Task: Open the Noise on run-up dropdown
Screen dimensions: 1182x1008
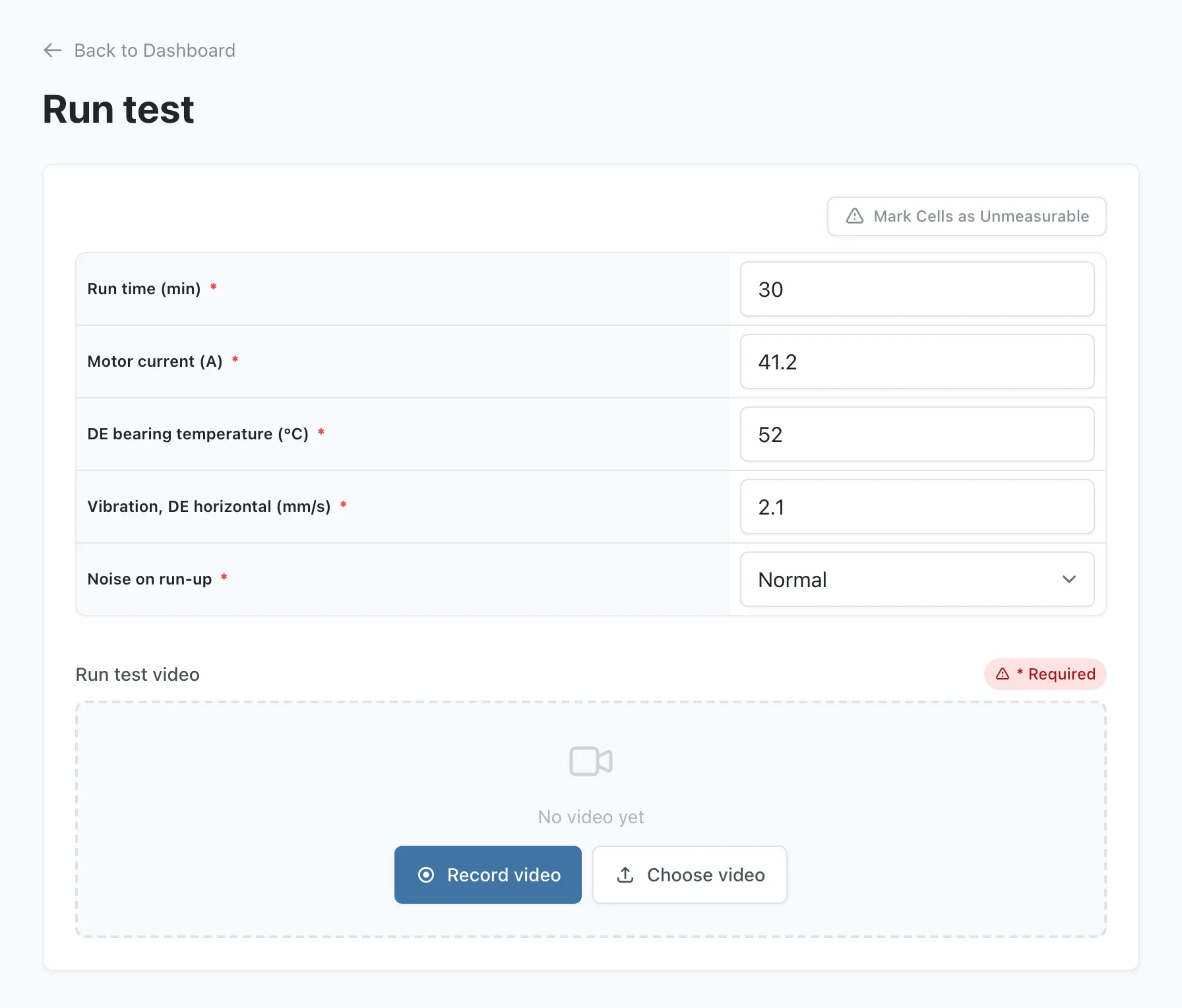Action: pos(917,579)
